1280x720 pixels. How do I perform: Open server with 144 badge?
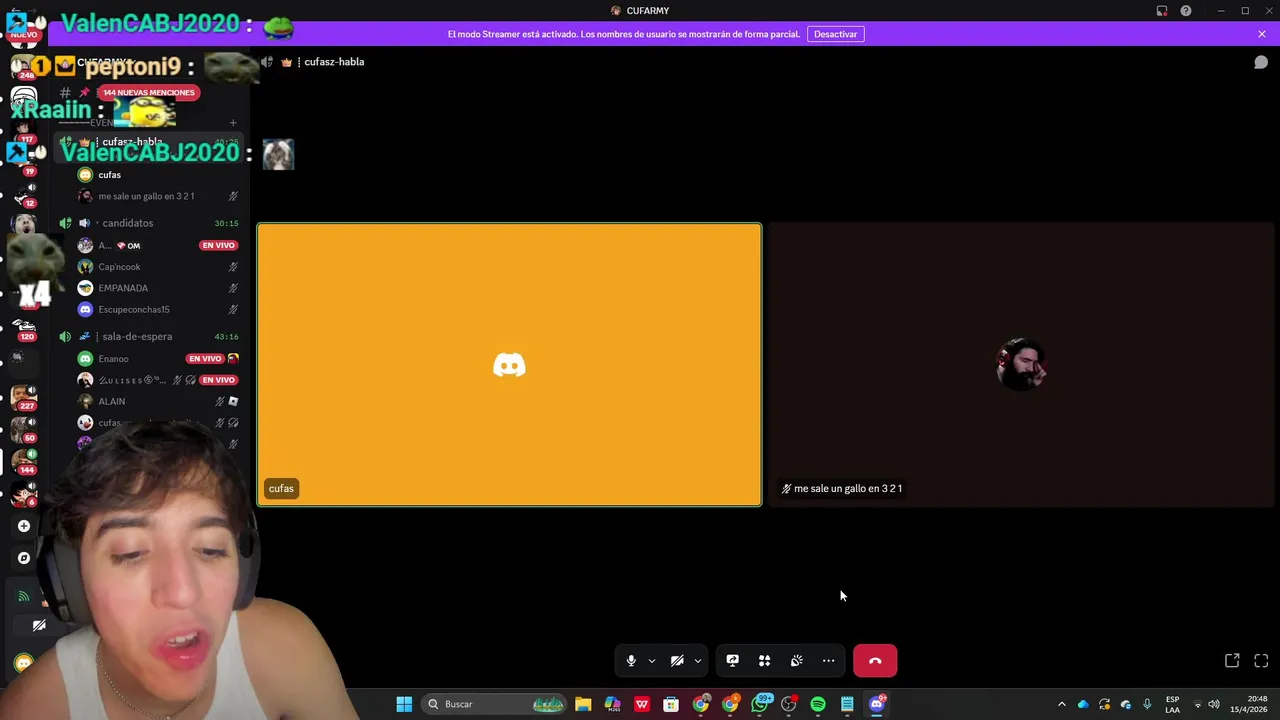point(24,461)
